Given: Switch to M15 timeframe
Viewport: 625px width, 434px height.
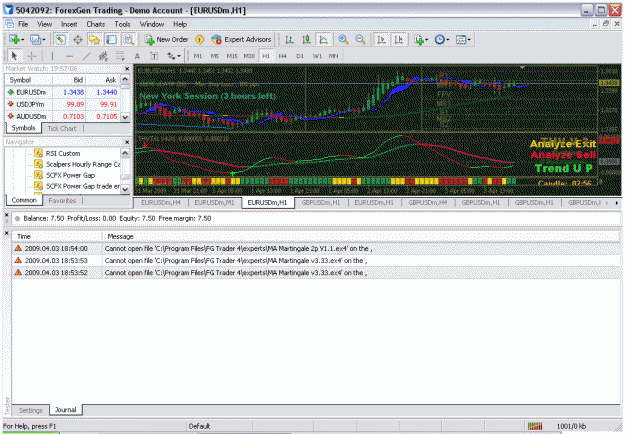Looking at the screenshot, I should [232, 56].
